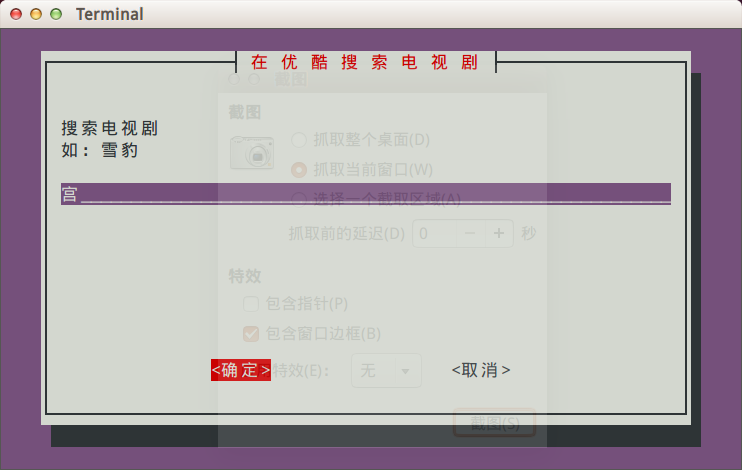Maximize the Terminal window with green button
The width and height of the screenshot is (742, 470).
click(56, 14)
